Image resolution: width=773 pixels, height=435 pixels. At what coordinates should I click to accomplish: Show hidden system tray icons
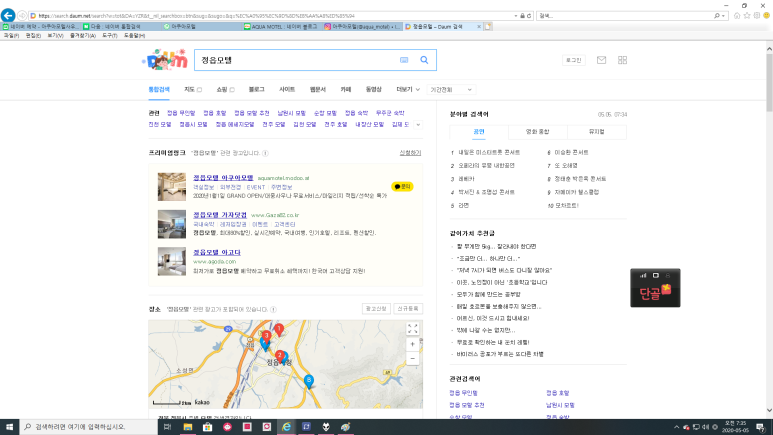[x=676, y=427]
